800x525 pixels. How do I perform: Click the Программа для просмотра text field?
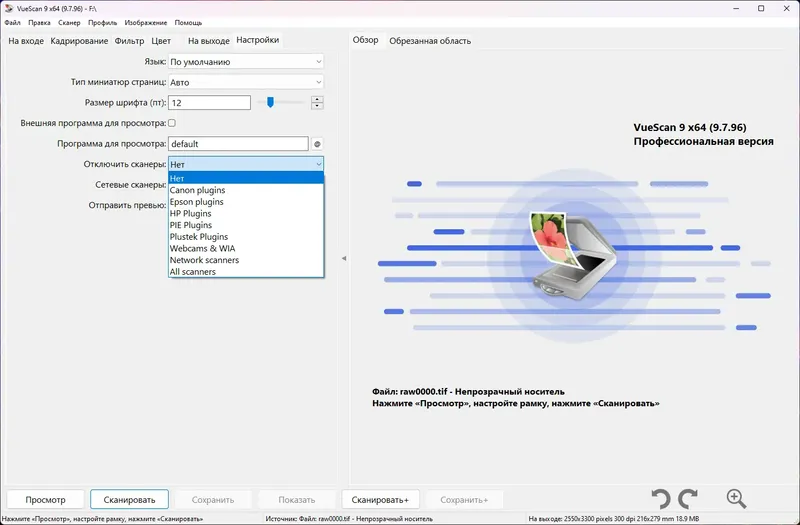click(238, 144)
